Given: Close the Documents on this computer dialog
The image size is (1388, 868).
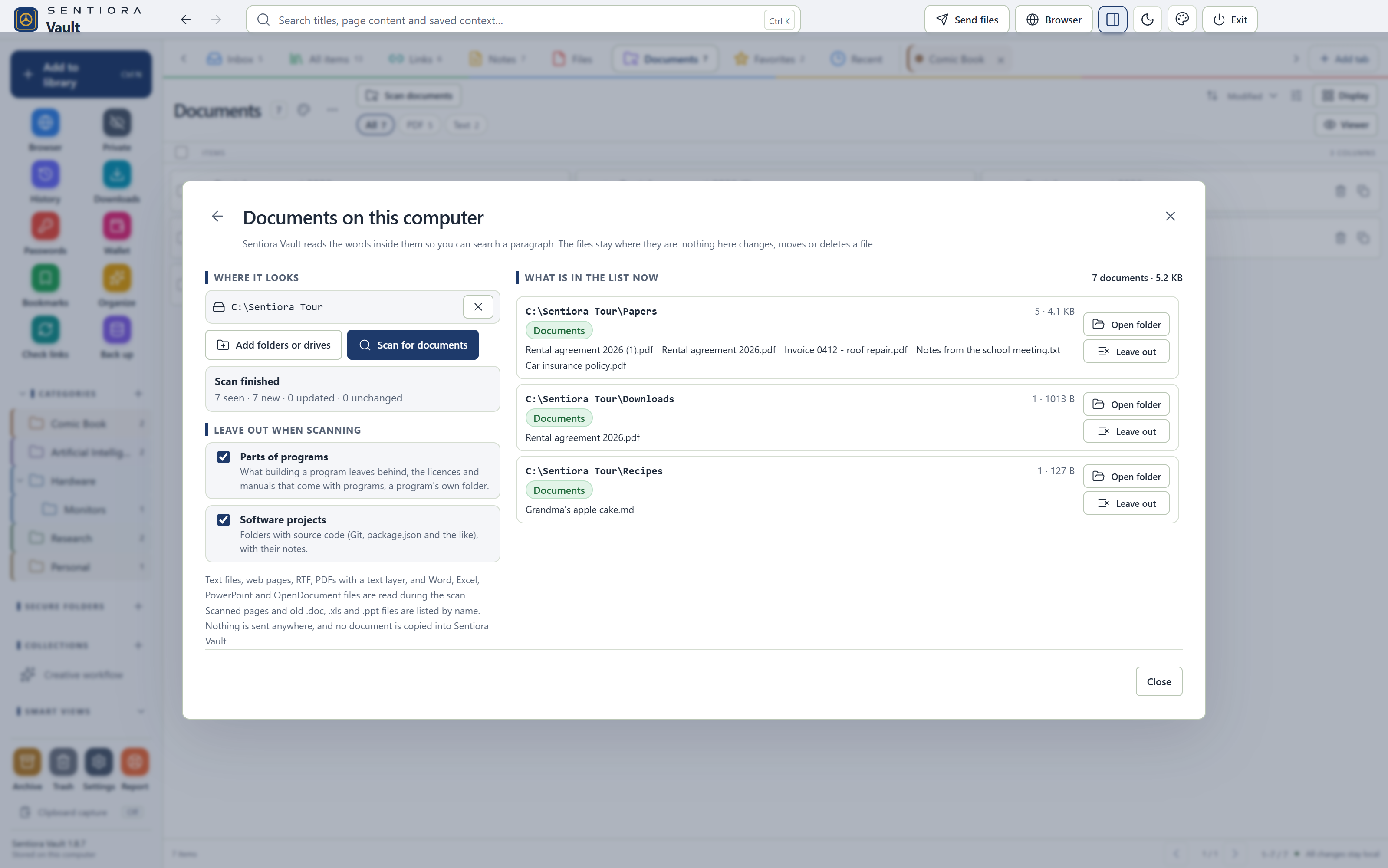Looking at the screenshot, I should point(1170,217).
